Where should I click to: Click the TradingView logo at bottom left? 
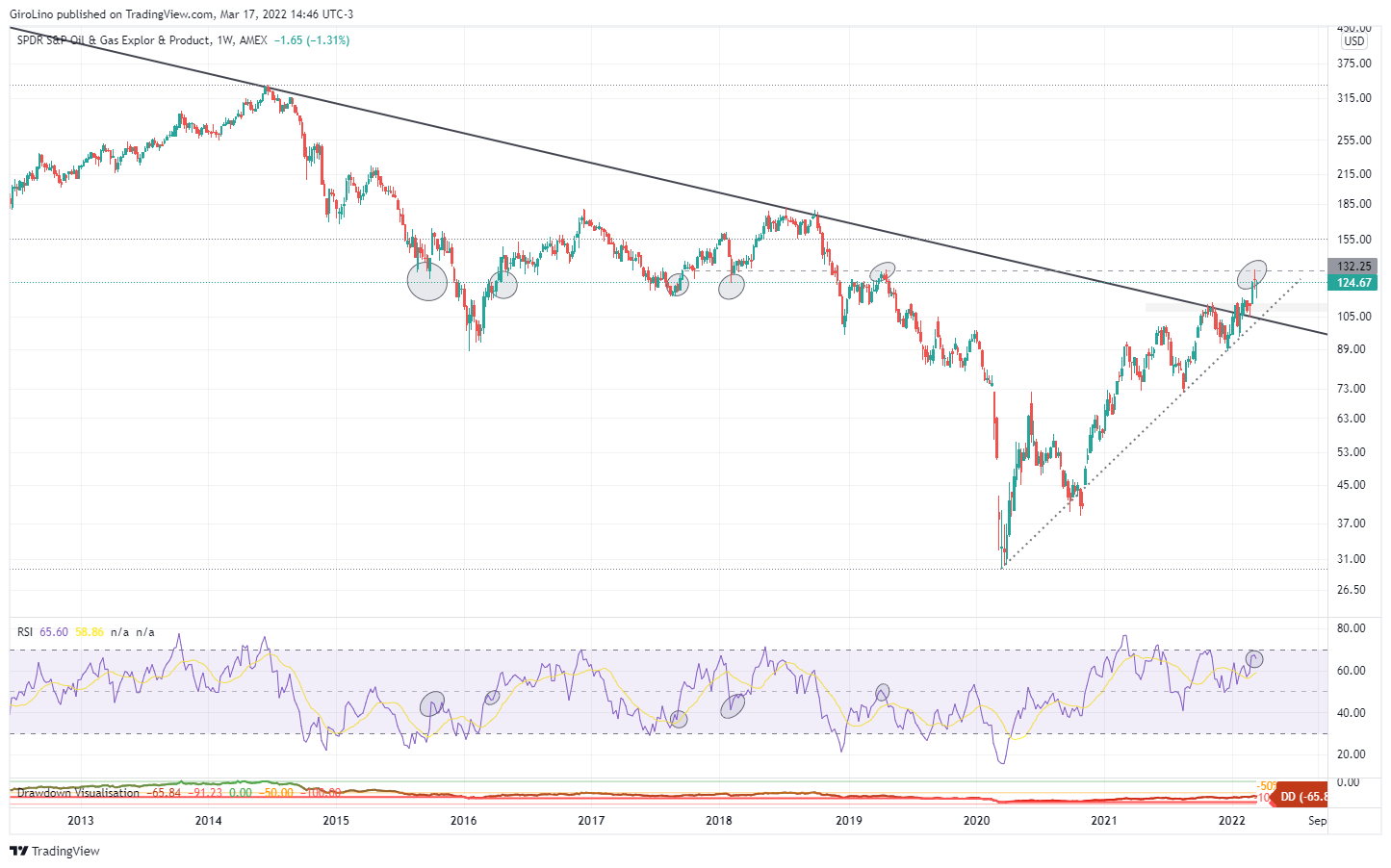55,851
